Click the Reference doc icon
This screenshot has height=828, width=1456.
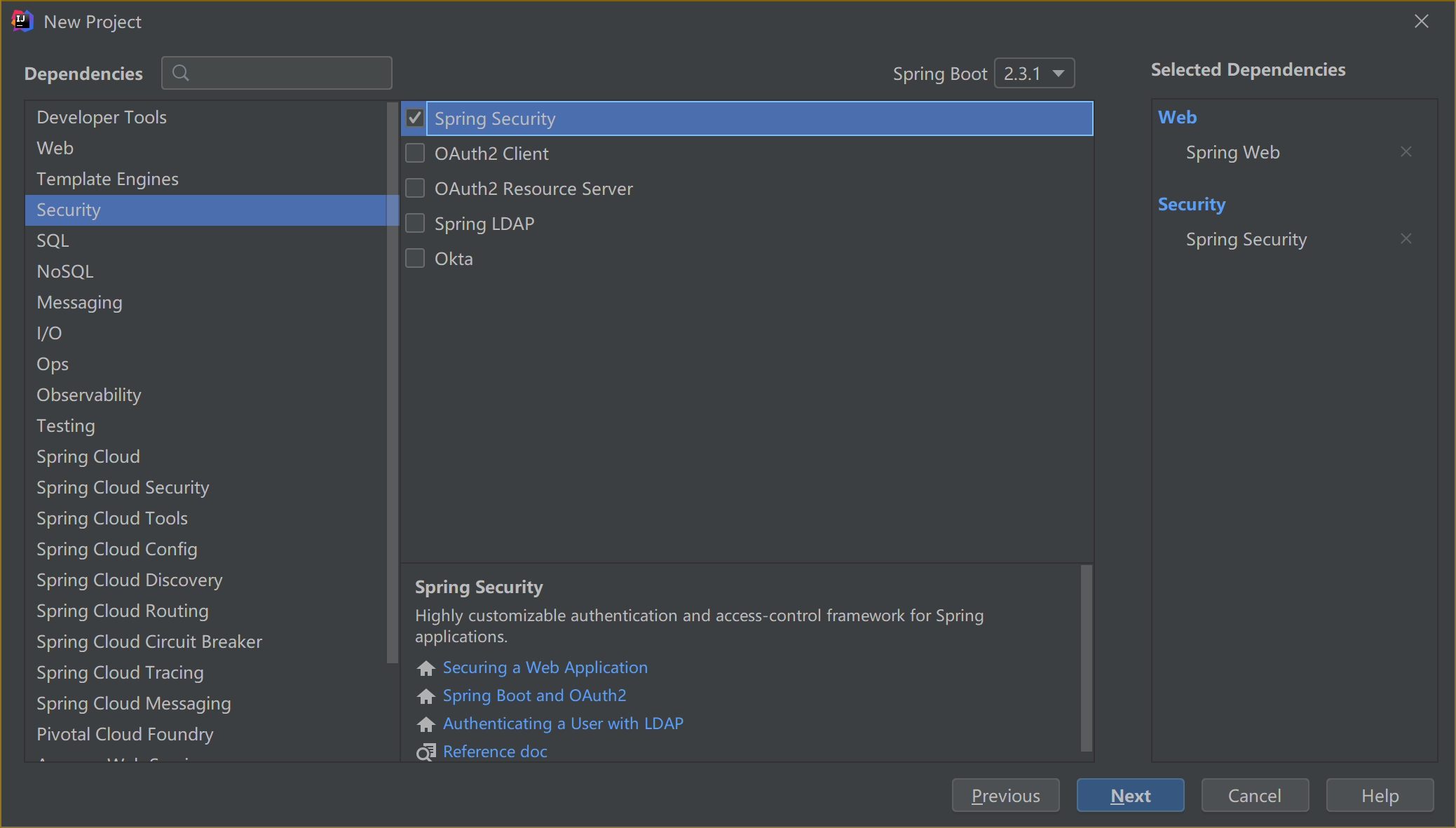point(426,752)
